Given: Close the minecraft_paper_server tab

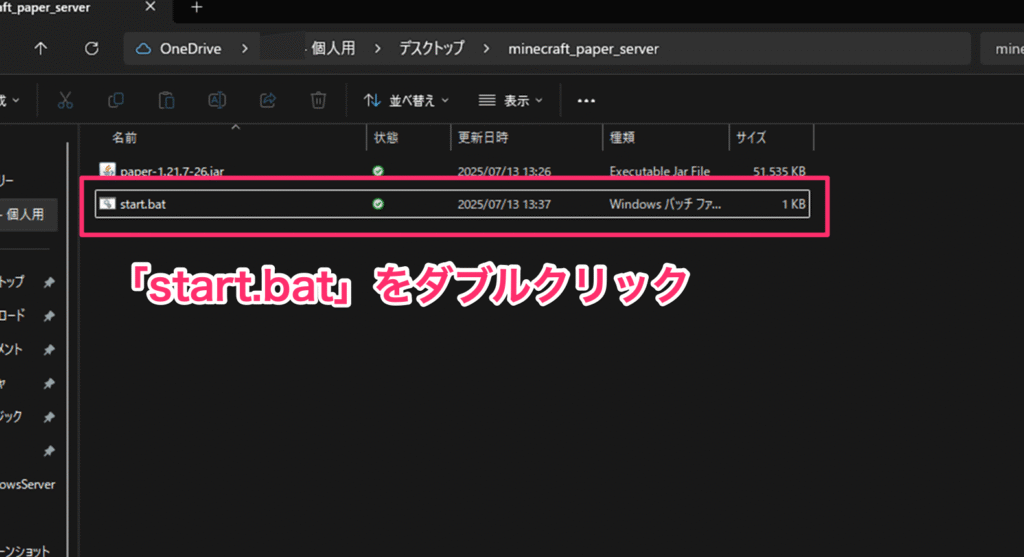Looking at the screenshot, I should pos(150,7).
